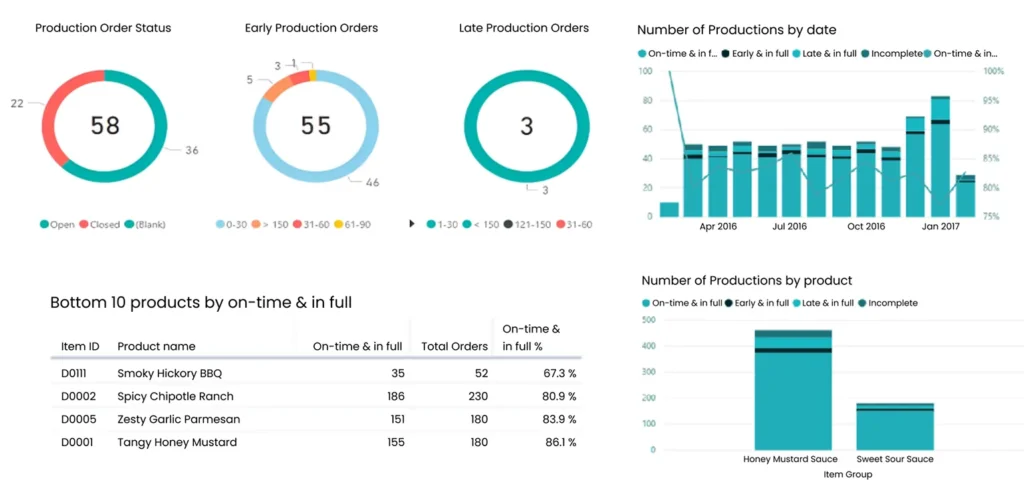Image resolution: width=1024 pixels, height=489 pixels.
Task: Click the Item ID column header
Action: coord(80,346)
